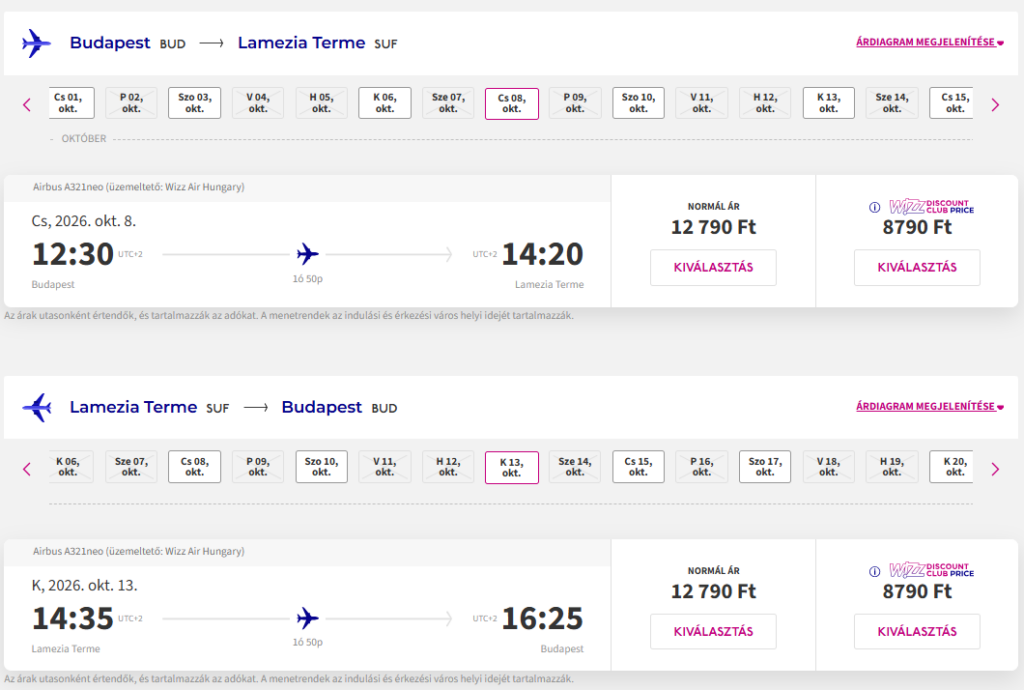The width and height of the screenshot is (1024, 690).
Task: Select return date Cs 08, okt.
Action: pyautogui.click(x=194, y=467)
